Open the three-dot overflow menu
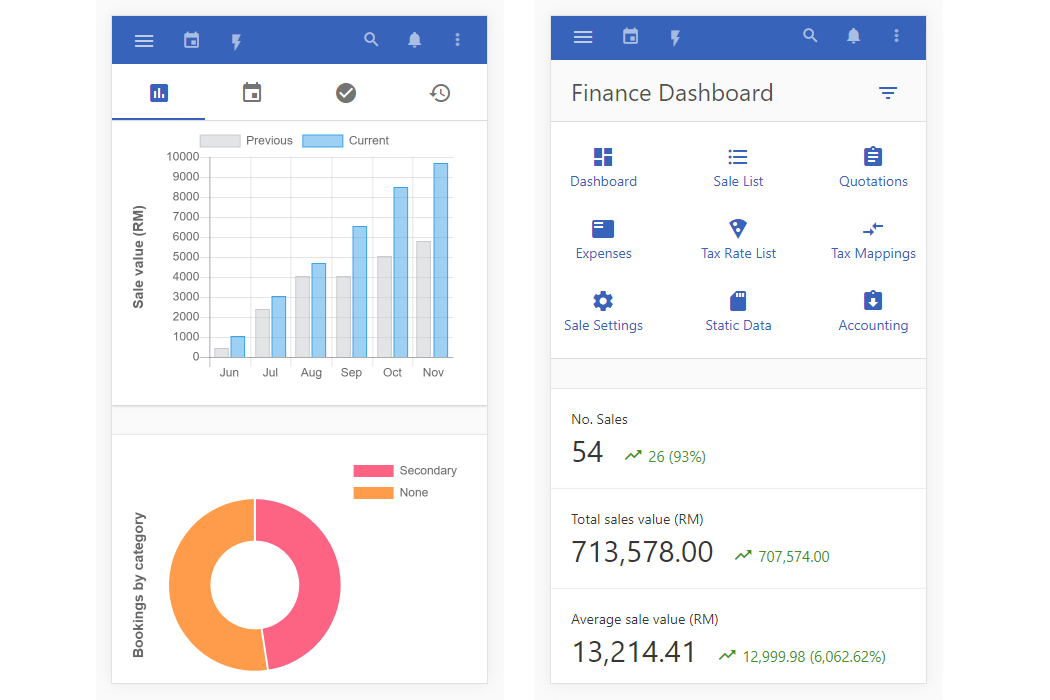The height and width of the screenshot is (700, 1050). [896, 36]
